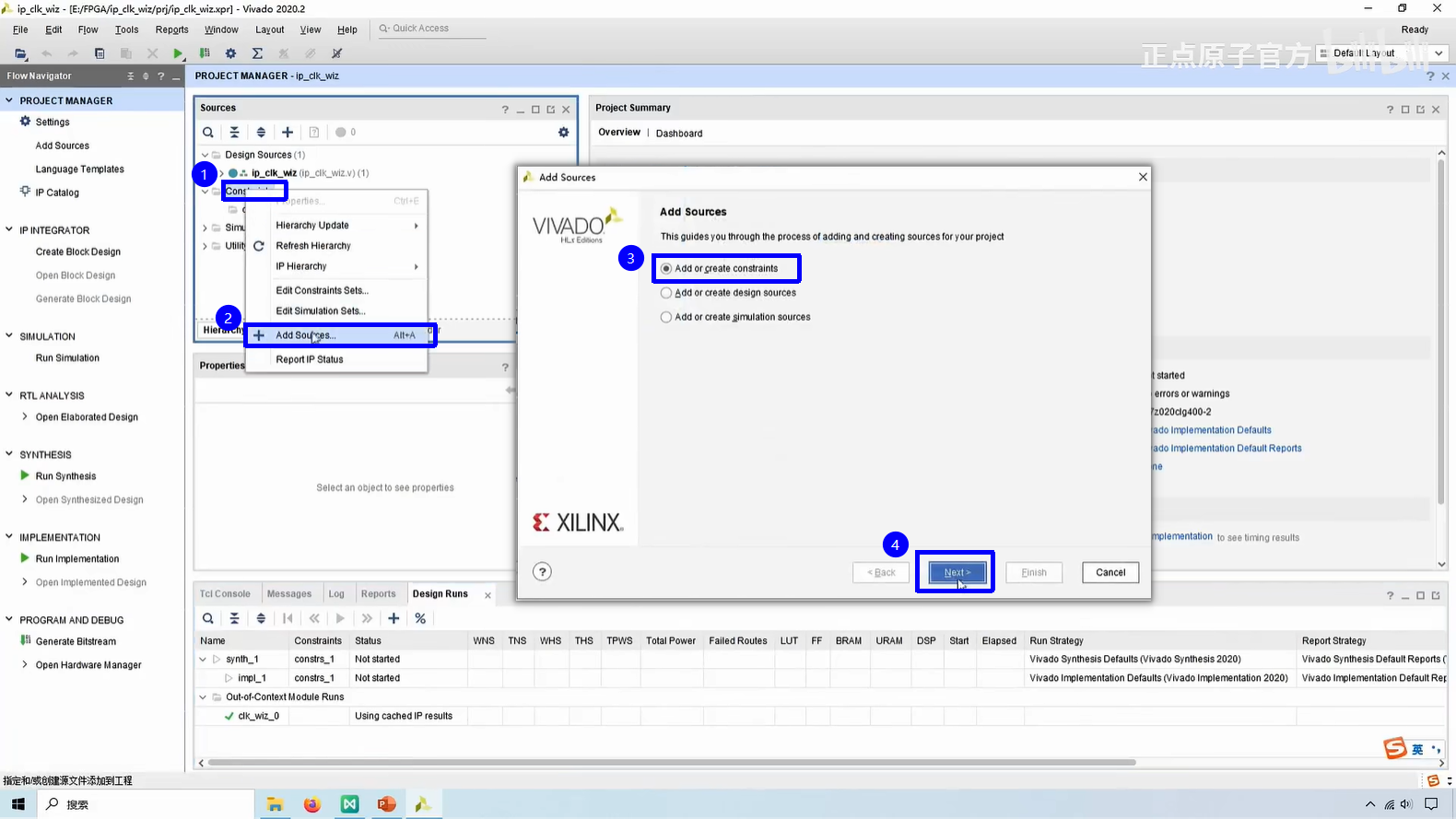Image resolution: width=1456 pixels, height=819 pixels.
Task: Switch to the Tcl Console tab
Action: point(225,594)
